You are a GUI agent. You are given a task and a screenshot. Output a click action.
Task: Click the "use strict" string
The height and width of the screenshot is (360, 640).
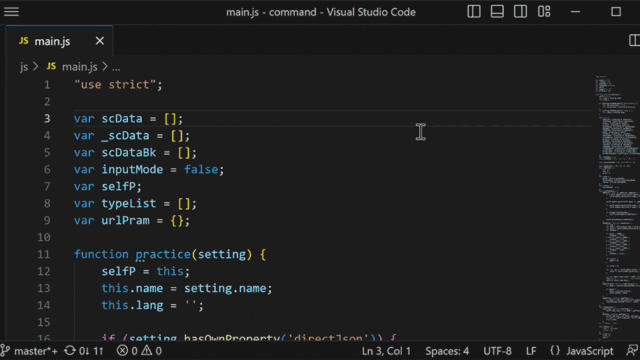115,84
